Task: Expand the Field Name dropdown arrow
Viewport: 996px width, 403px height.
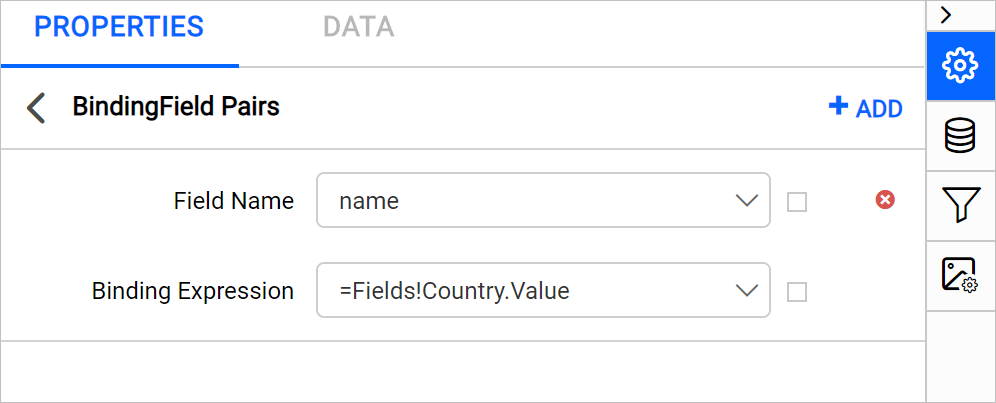Action: pos(746,200)
